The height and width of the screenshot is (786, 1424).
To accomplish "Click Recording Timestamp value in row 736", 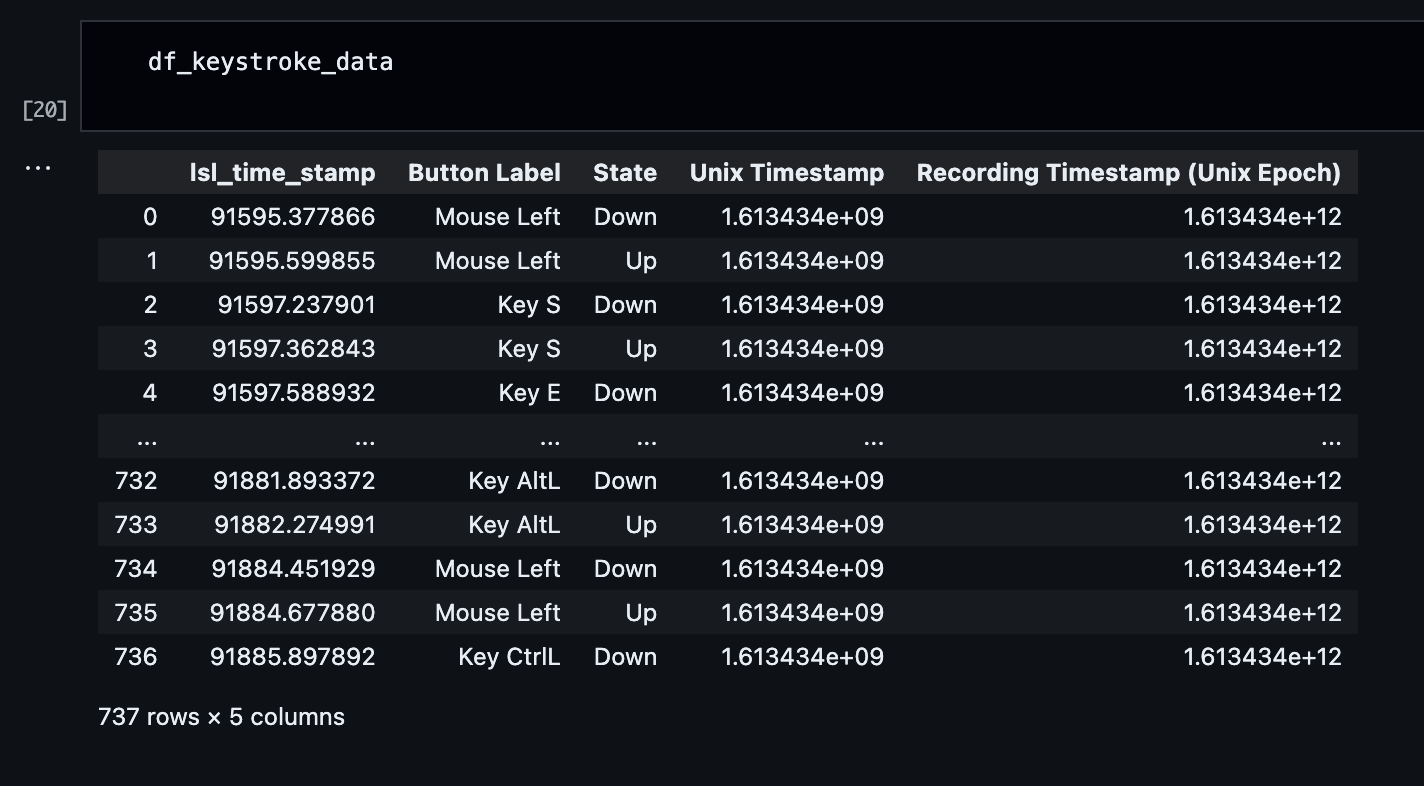I will 1262,657.
